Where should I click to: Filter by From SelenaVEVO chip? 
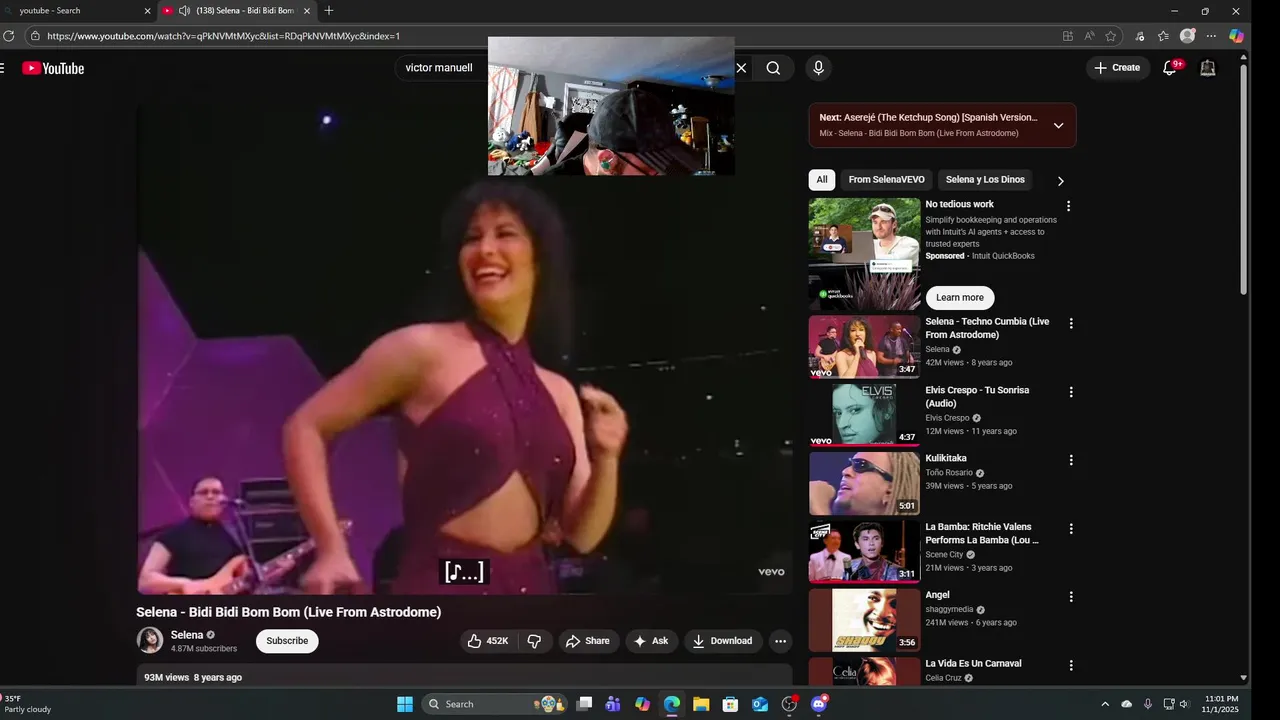click(x=887, y=180)
